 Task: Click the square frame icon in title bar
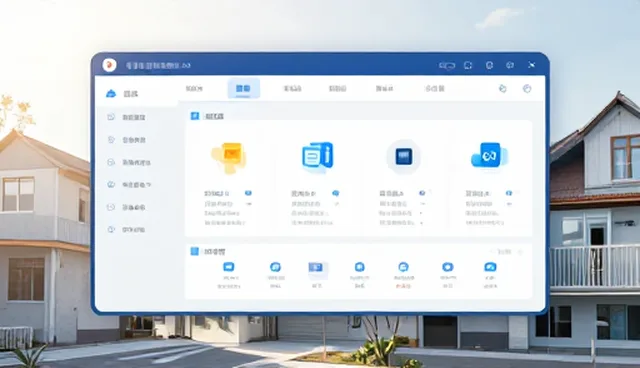468,65
